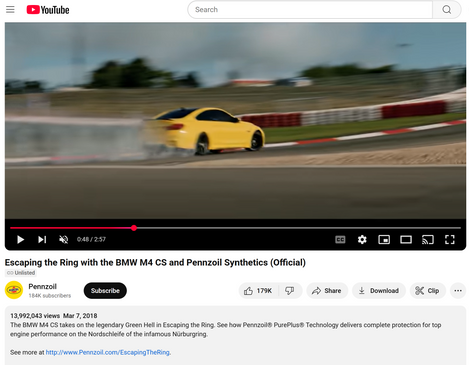The width and height of the screenshot is (469, 365).
Task: Download the video
Action: (379, 291)
